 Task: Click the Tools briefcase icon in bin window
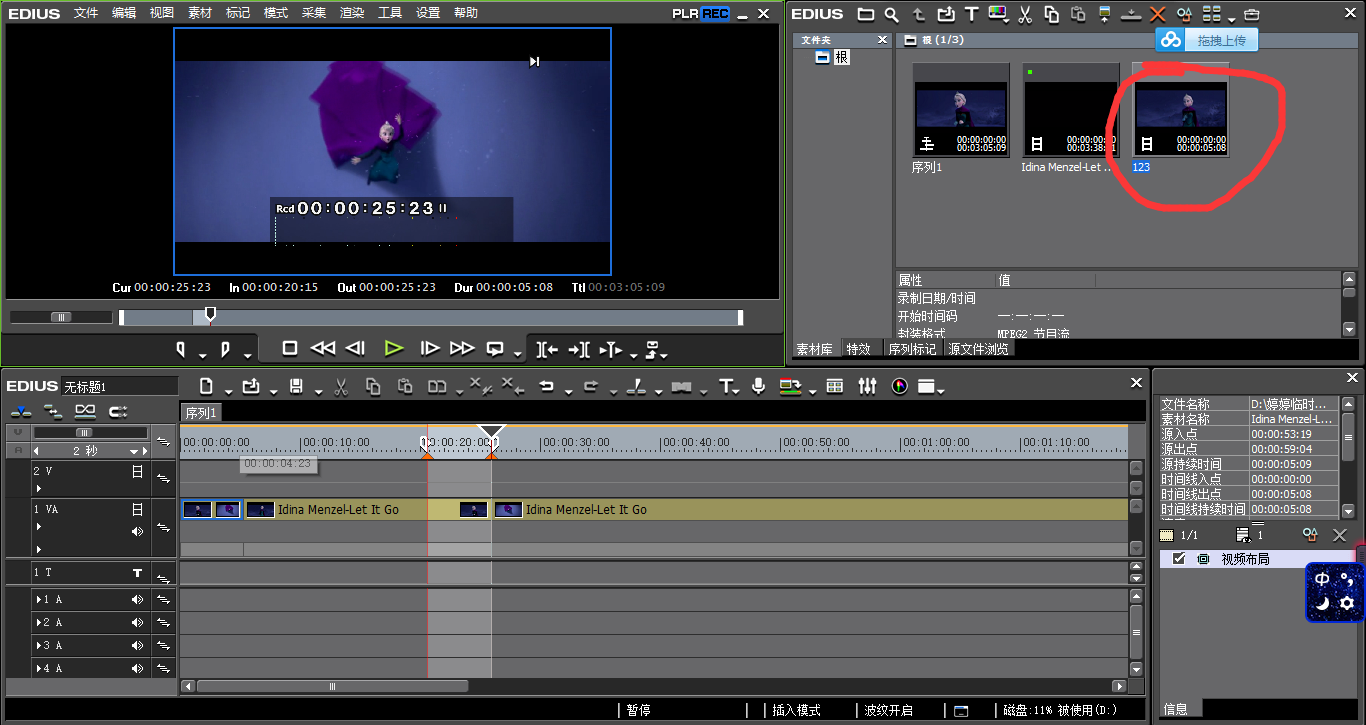(x=1252, y=15)
